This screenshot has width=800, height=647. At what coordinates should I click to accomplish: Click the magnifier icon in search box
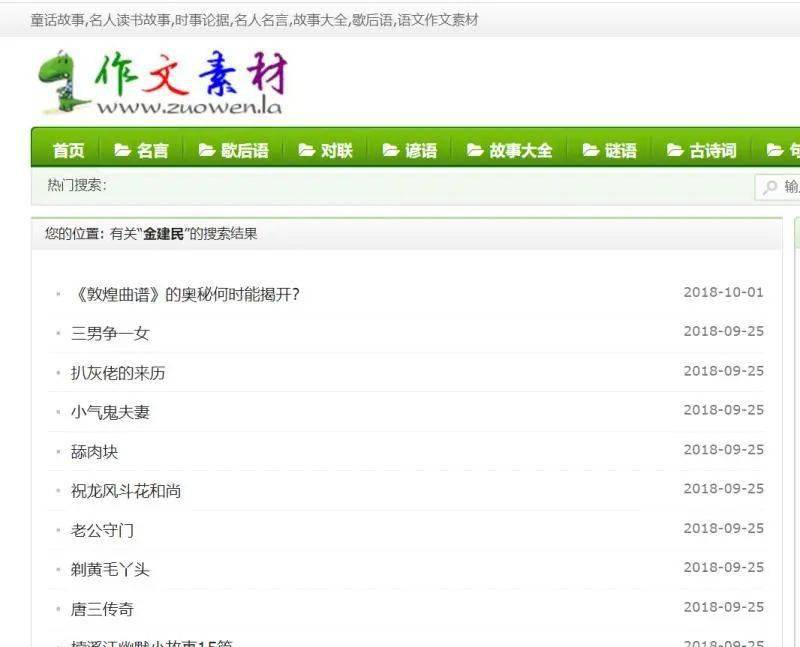click(769, 187)
